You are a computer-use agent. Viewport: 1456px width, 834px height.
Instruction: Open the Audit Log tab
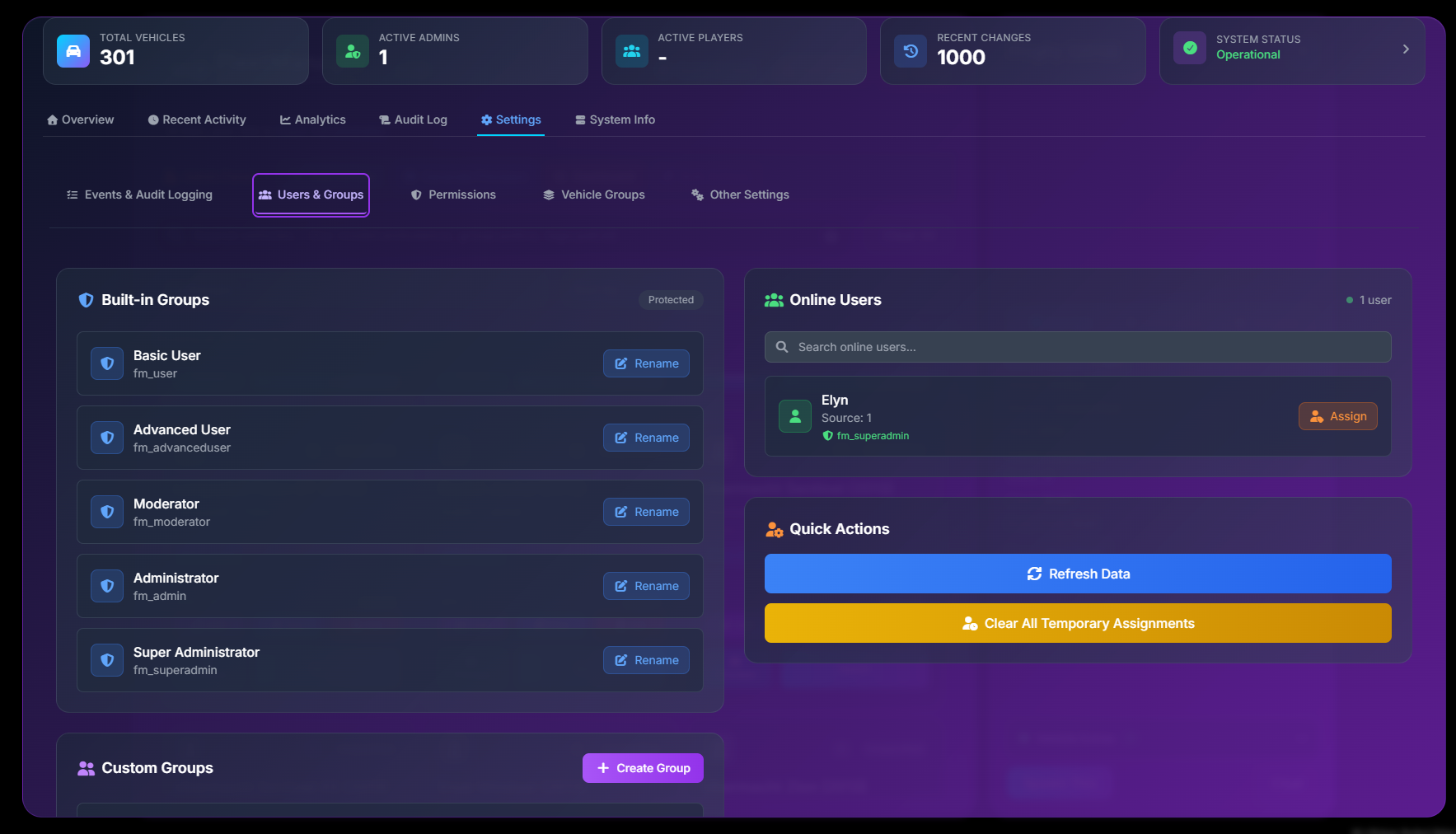click(413, 119)
